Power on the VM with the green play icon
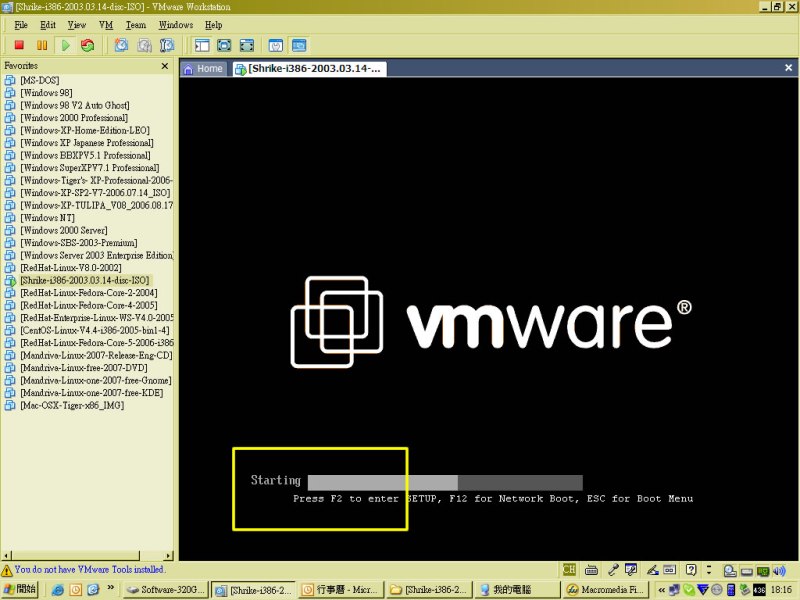This screenshot has width=800, height=600. click(65, 45)
